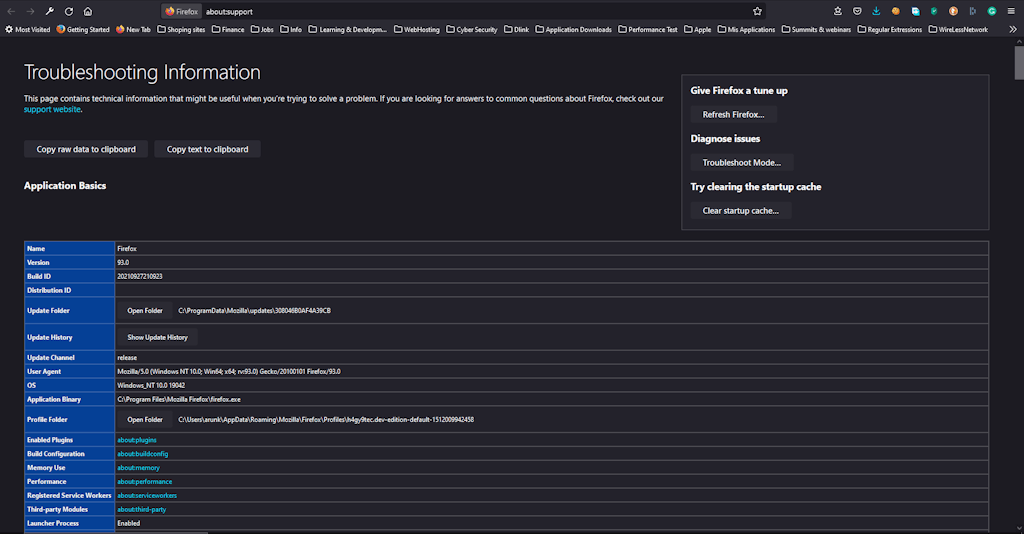This screenshot has height=534, width=1024.
Task: Open the Summits & webinars bookmark folder
Action: (816, 29)
